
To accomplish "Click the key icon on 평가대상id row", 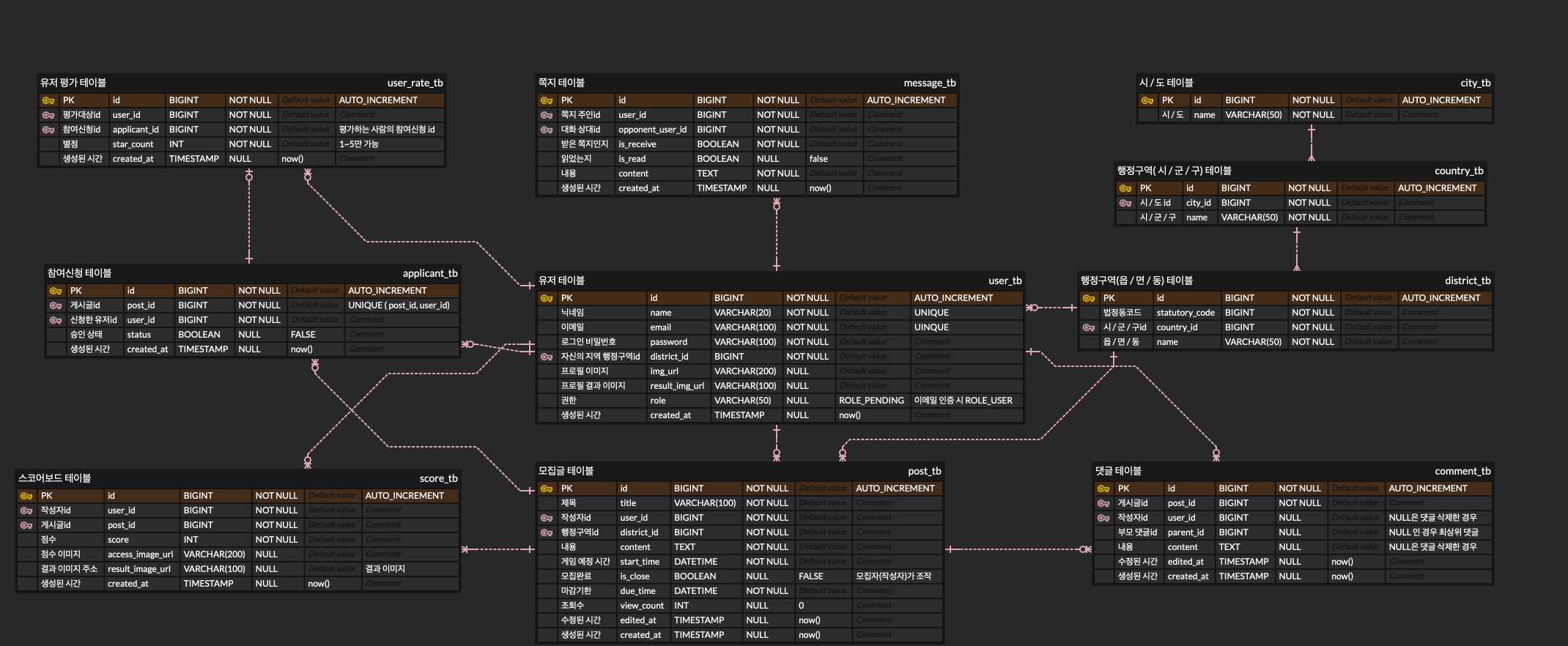I will coord(48,115).
